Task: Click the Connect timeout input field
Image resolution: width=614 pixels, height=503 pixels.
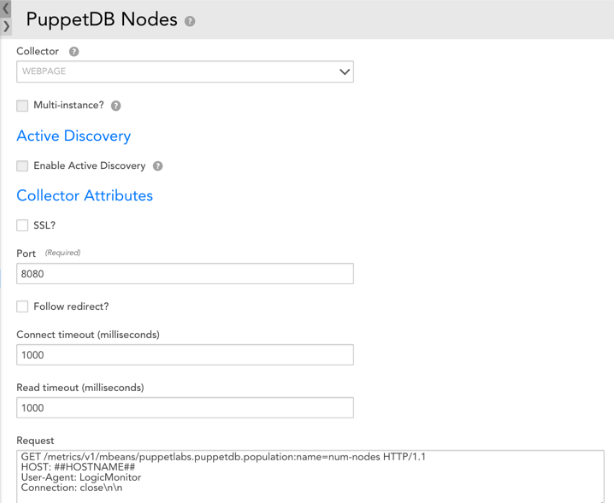Action: click(185, 355)
